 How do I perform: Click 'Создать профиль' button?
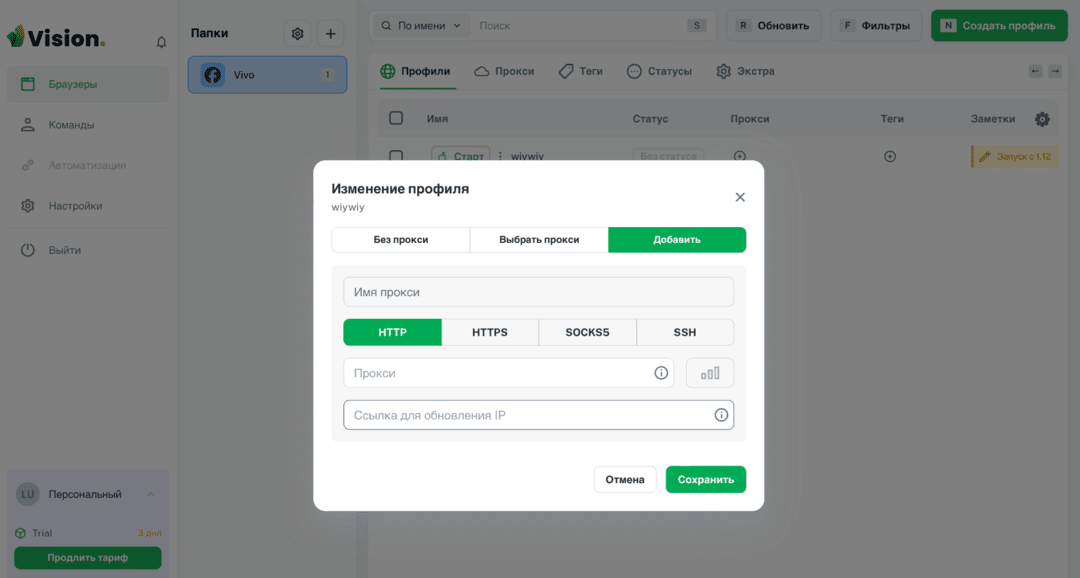coord(999,25)
